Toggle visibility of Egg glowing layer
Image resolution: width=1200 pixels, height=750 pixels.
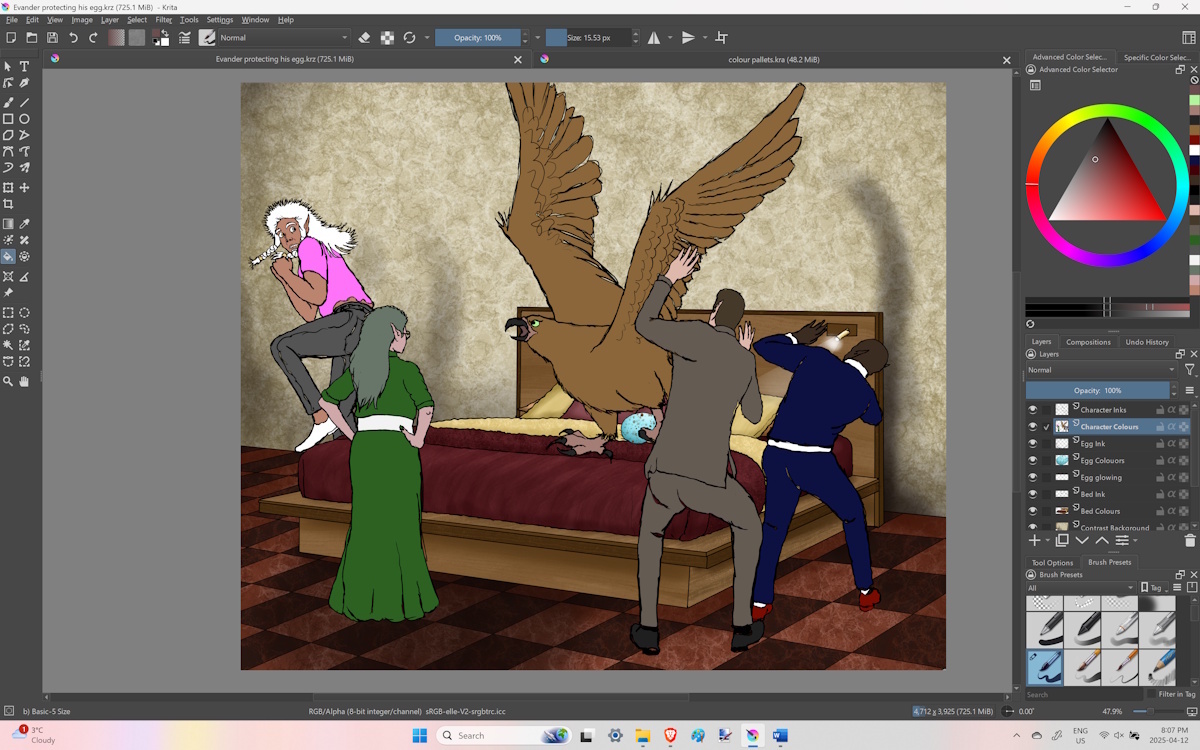(x=1033, y=477)
